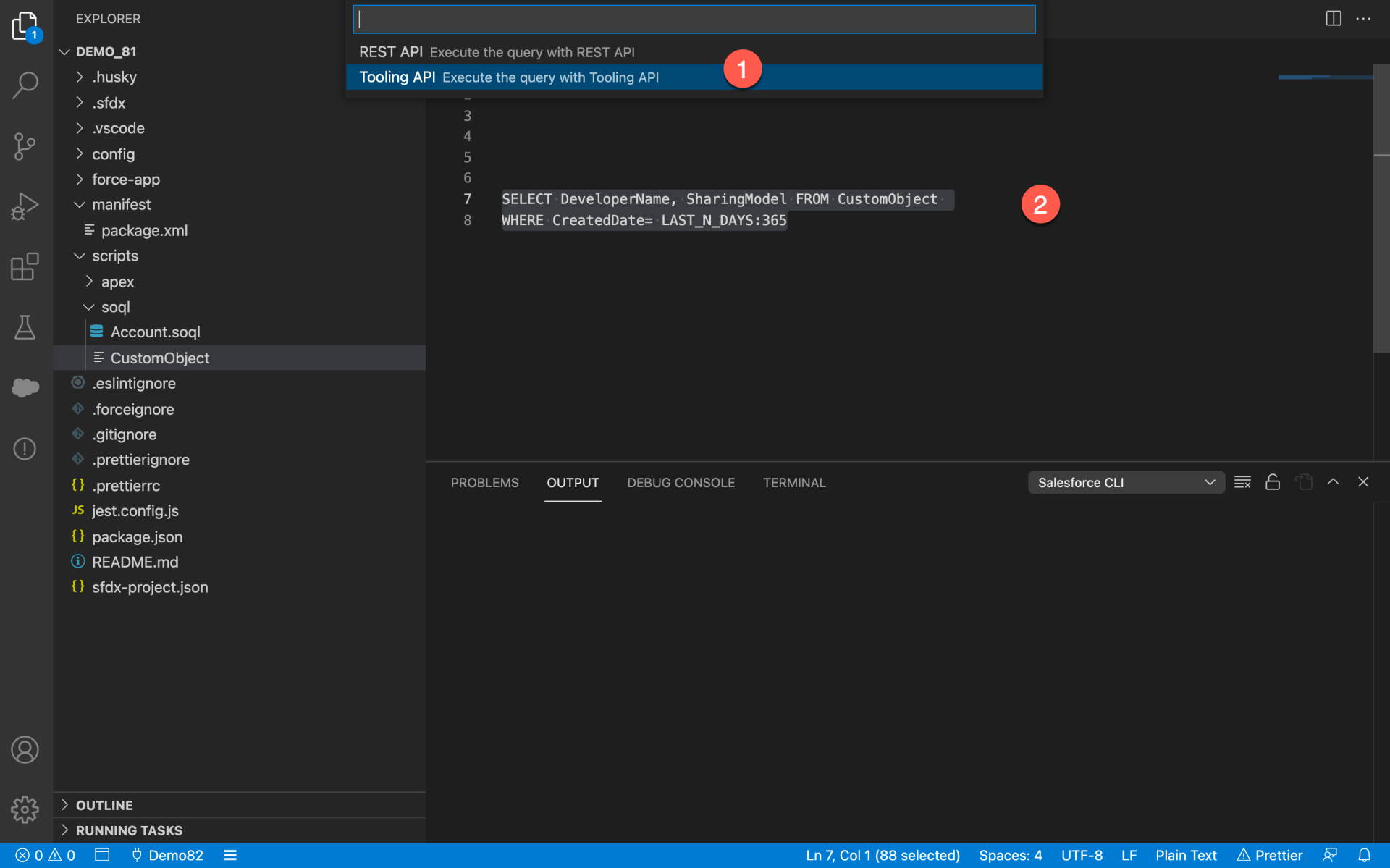Switch to the DEBUG CONSOLE tab
Viewport: 1390px width, 868px height.
[681, 482]
